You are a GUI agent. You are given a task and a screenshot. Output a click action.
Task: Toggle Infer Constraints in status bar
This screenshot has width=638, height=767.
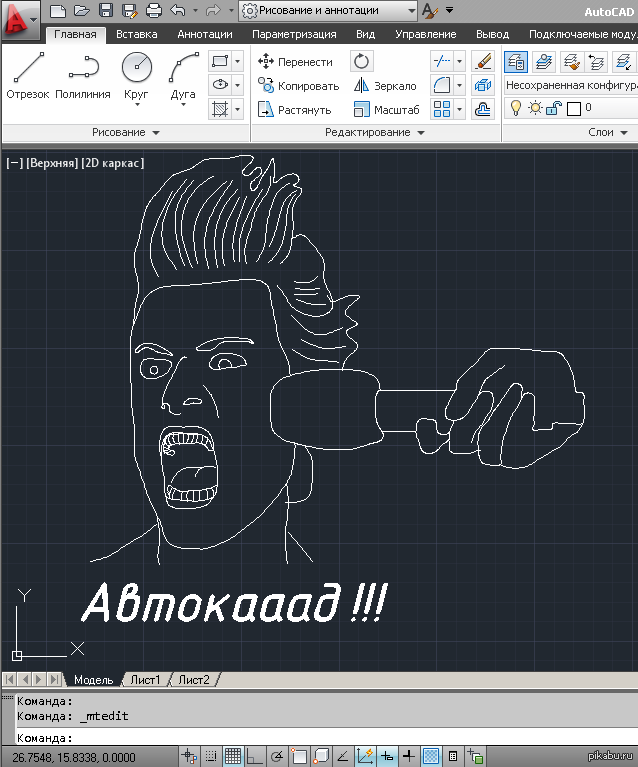coord(189,756)
